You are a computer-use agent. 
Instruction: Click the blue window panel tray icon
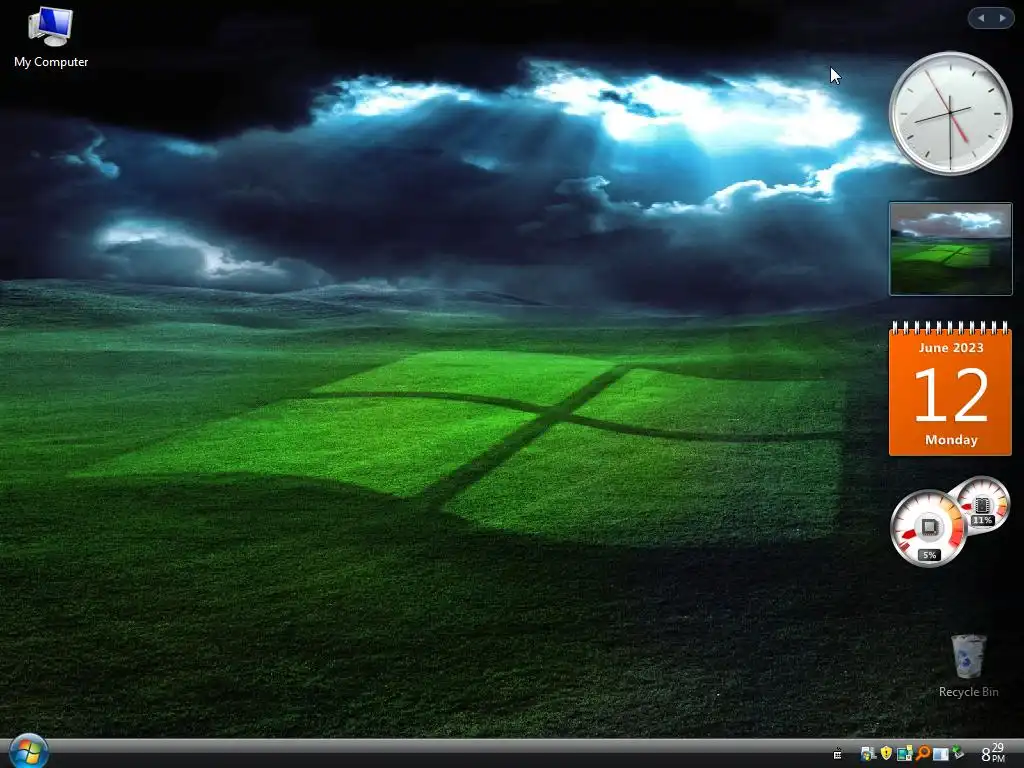940,754
